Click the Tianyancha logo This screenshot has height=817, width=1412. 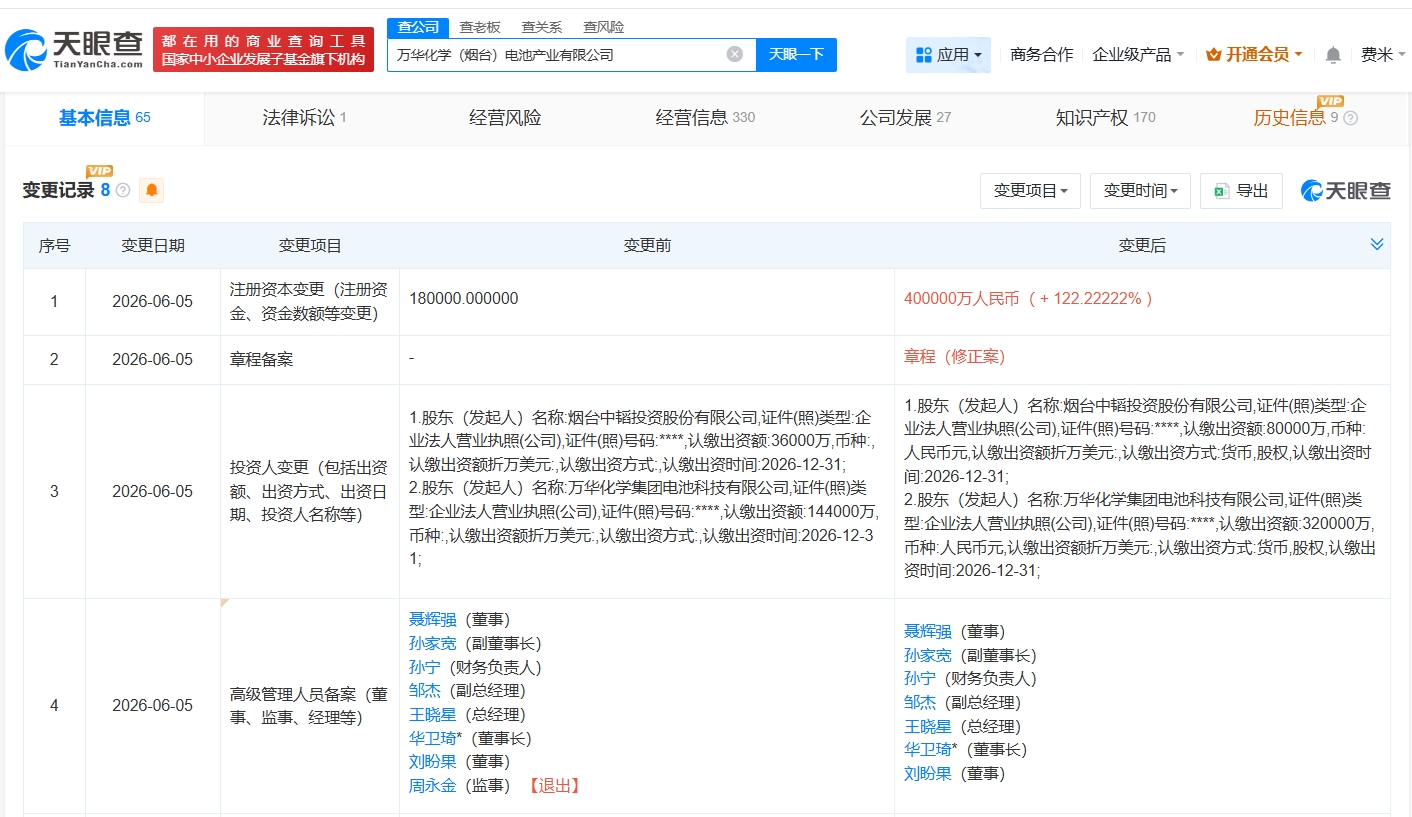(75, 49)
